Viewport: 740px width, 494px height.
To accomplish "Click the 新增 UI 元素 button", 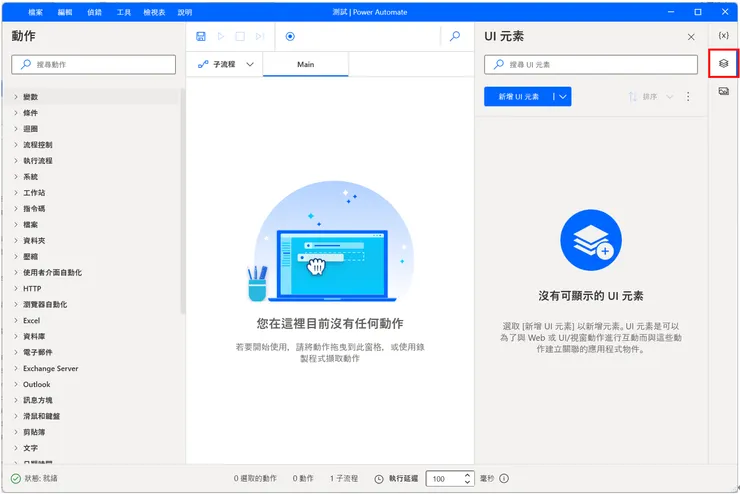I will click(518, 97).
